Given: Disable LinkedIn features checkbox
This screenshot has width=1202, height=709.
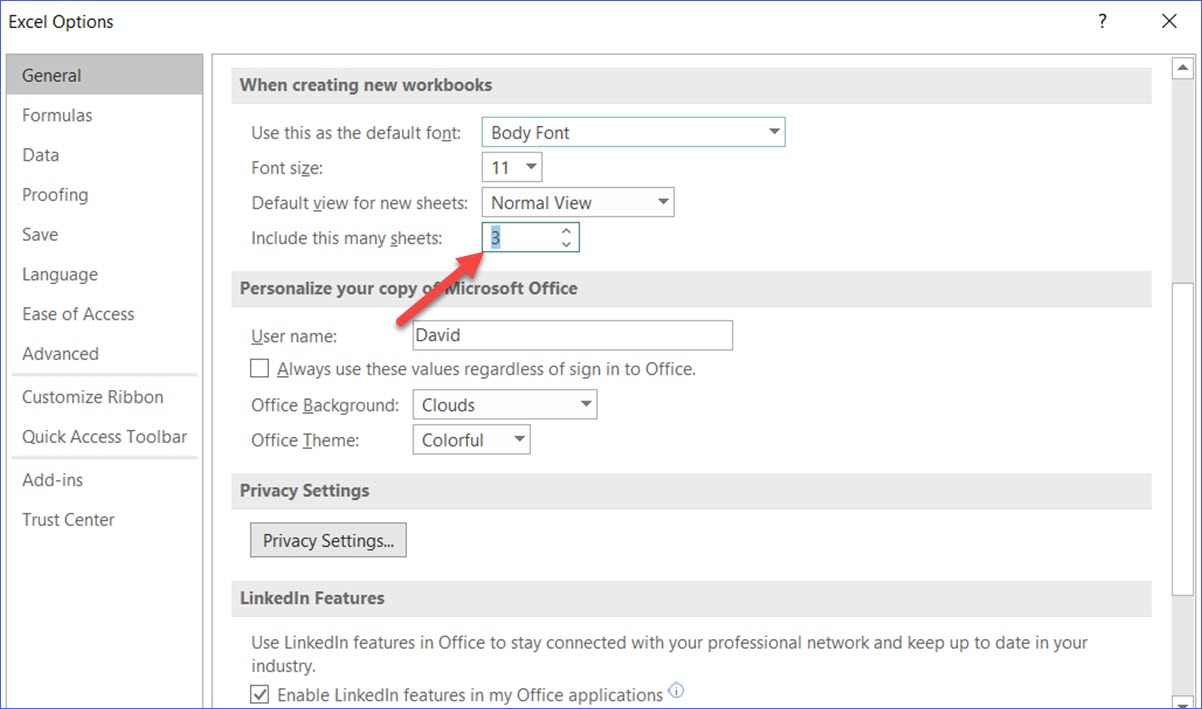Looking at the screenshot, I should pyautogui.click(x=260, y=694).
